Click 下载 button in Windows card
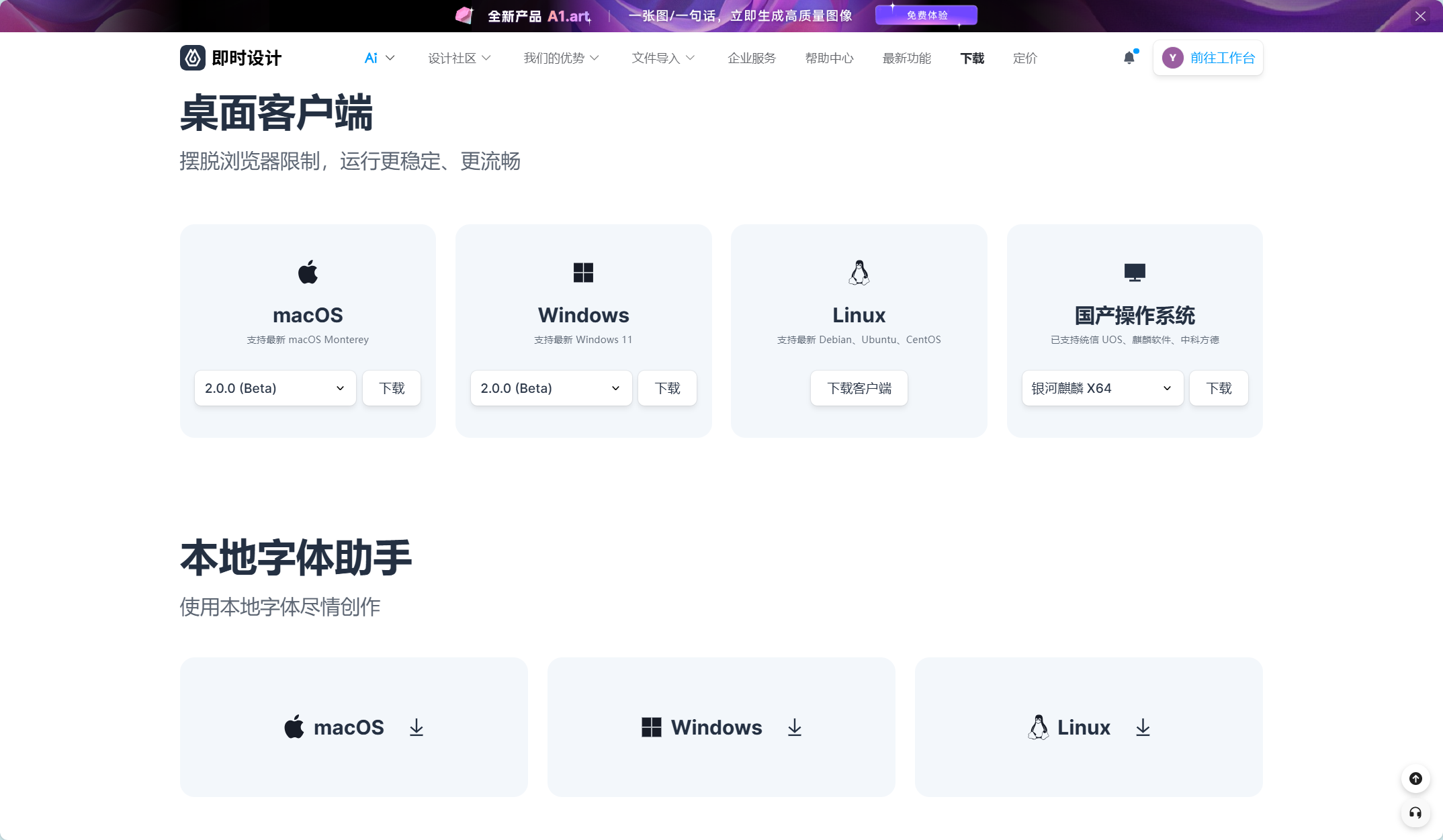This screenshot has width=1443, height=840. click(667, 388)
